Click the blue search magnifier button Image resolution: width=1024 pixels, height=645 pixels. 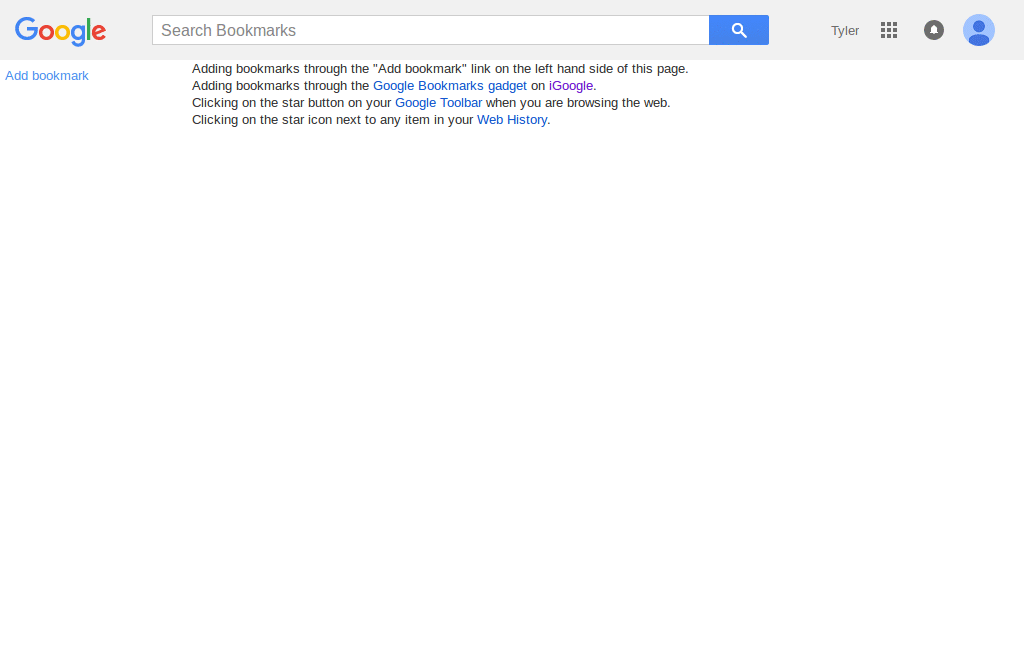tap(739, 30)
